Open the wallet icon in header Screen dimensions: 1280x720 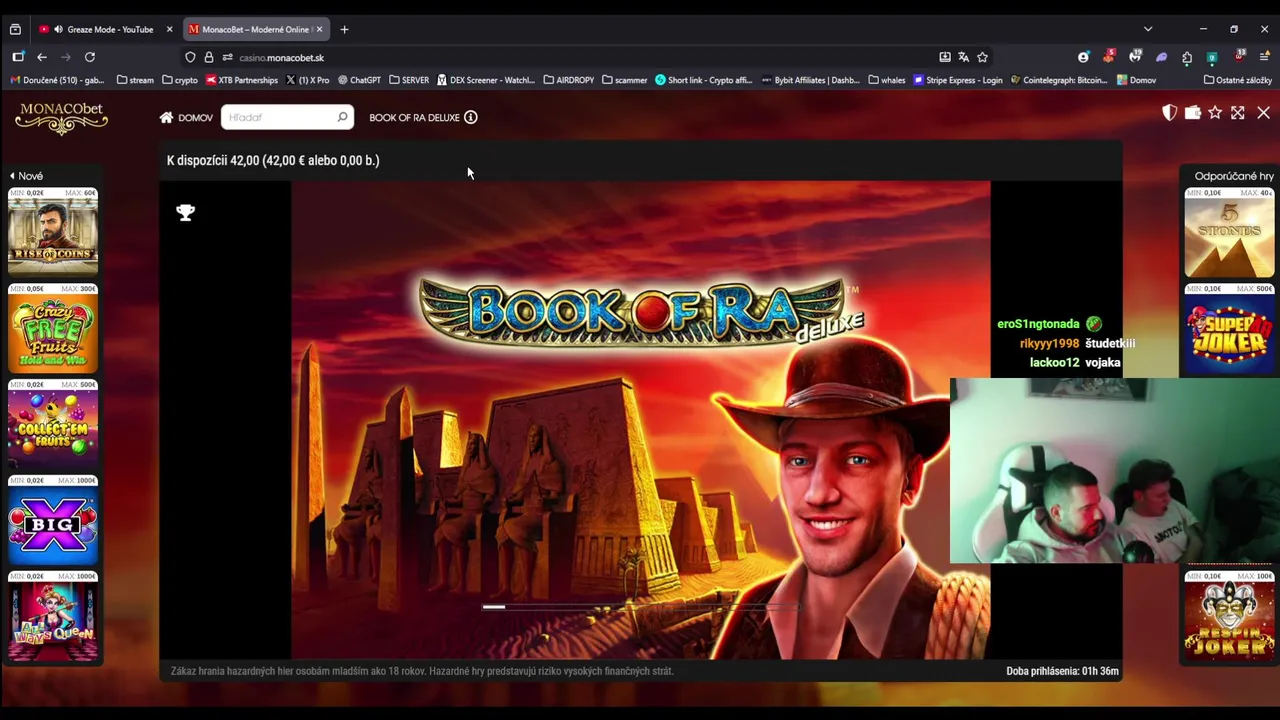click(1192, 113)
